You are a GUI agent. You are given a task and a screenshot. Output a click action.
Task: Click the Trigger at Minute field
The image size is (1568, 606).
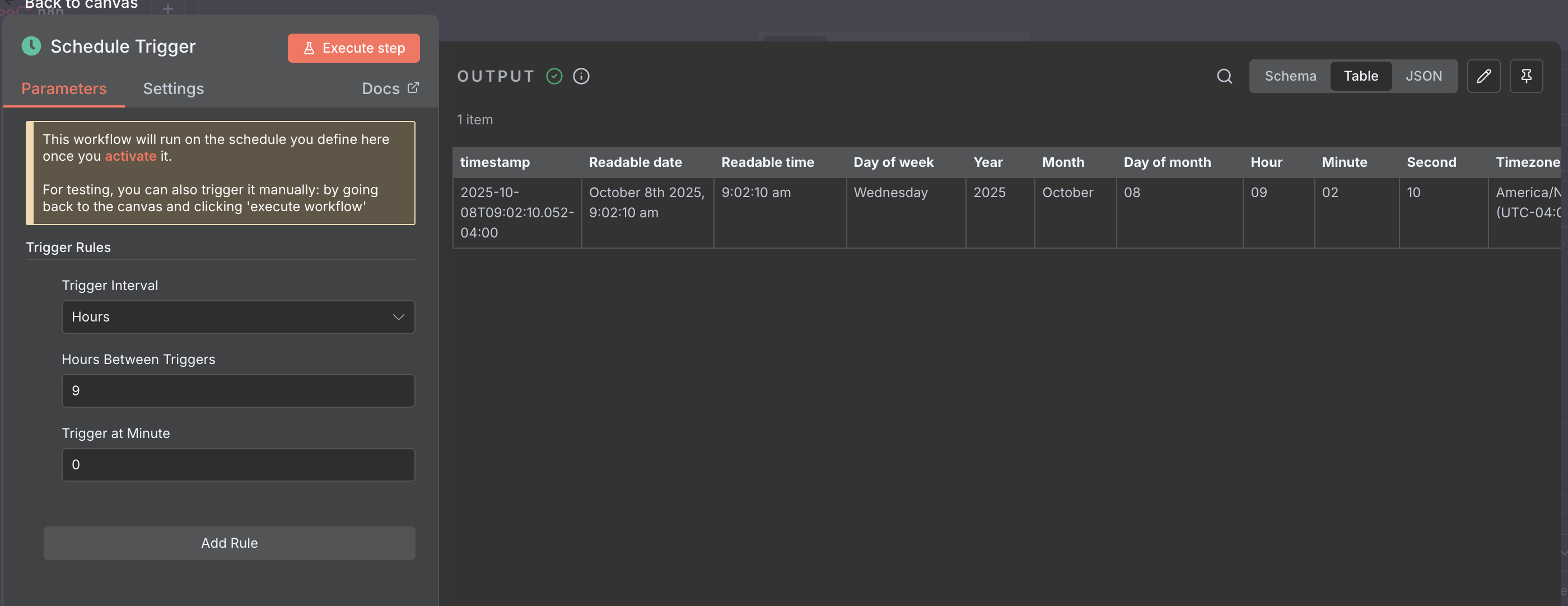tap(237, 465)
